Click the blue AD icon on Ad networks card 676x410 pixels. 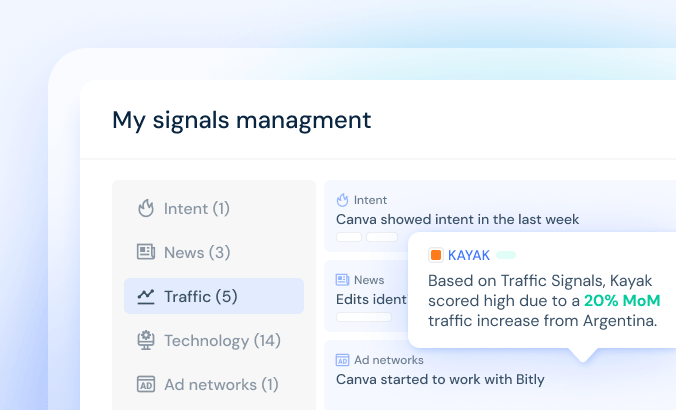coord(342,360)
